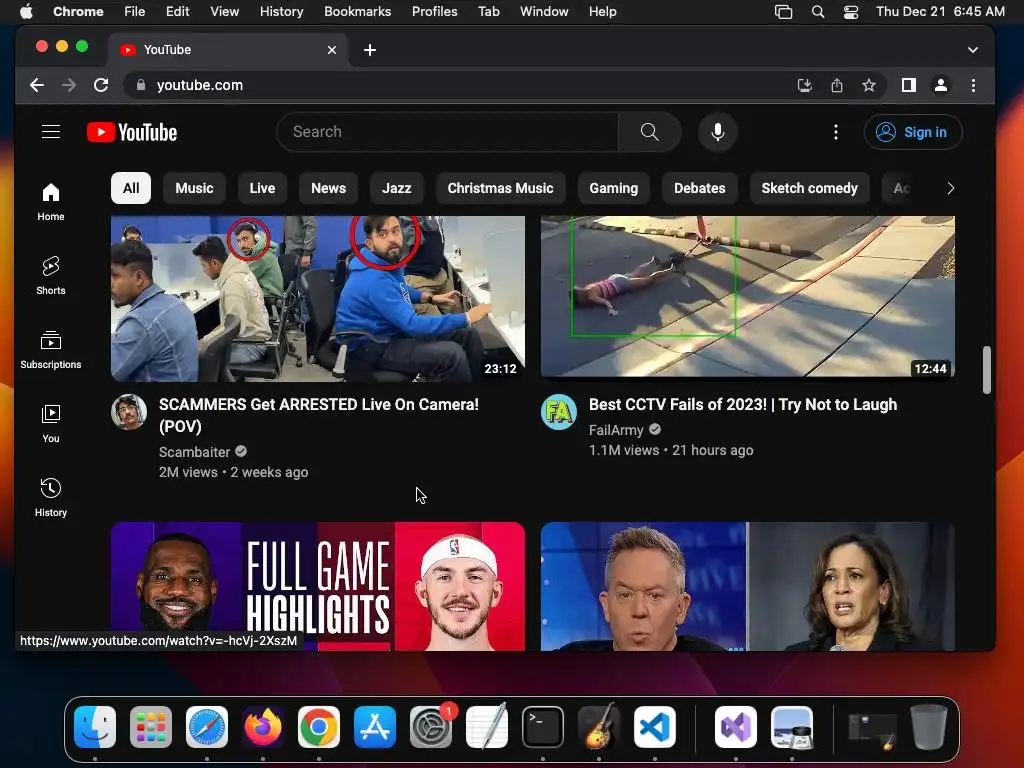Viewport: 1024px width, 768px height.
Task: Open Subscriptions in the sidebar
Action: [x=51, y=350]
